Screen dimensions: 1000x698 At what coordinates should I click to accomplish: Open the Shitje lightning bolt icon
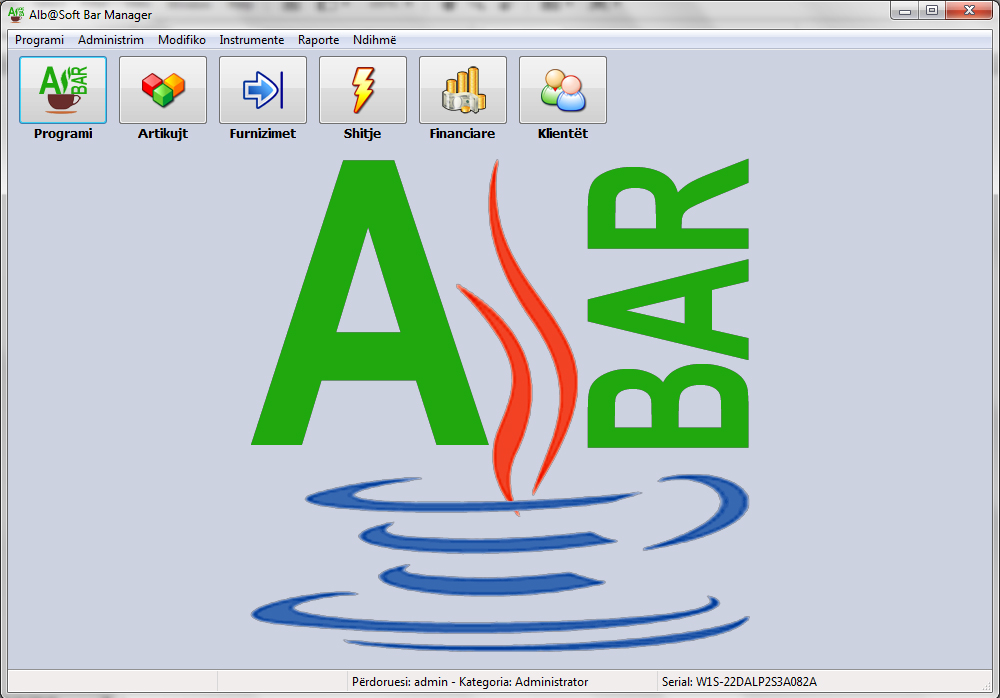tap(363, 90)
